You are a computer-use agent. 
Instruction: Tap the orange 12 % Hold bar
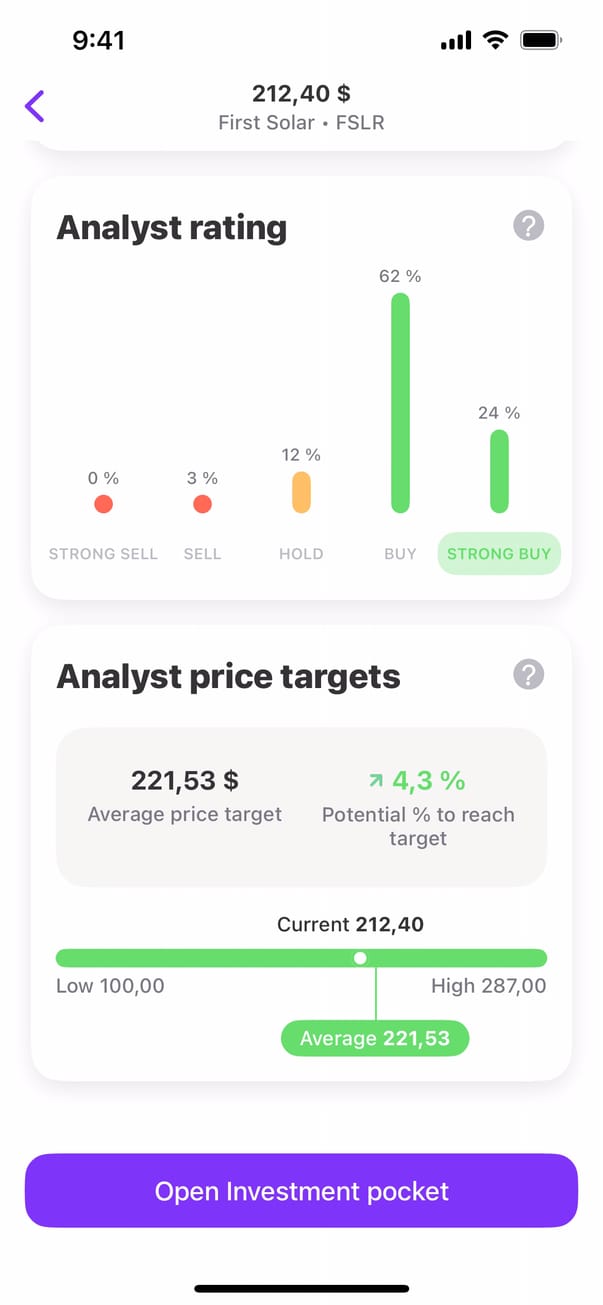pyautogui.click(x=301, y=492)
